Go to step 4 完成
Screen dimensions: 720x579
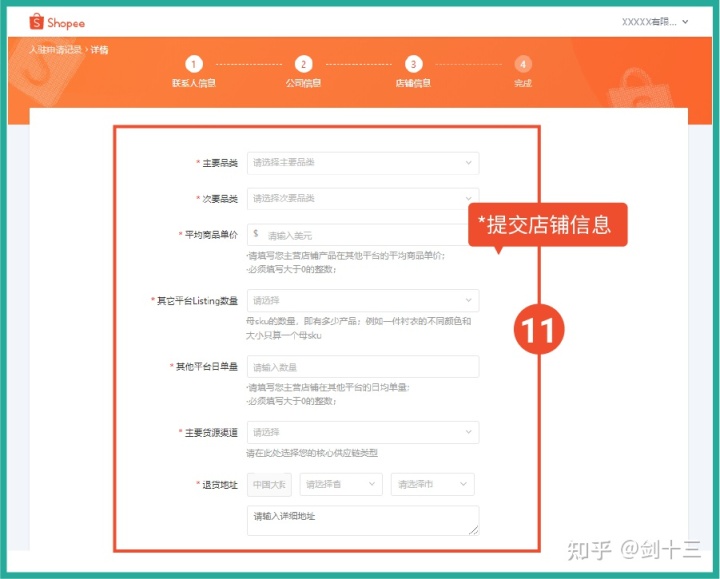tap(523, 72)
